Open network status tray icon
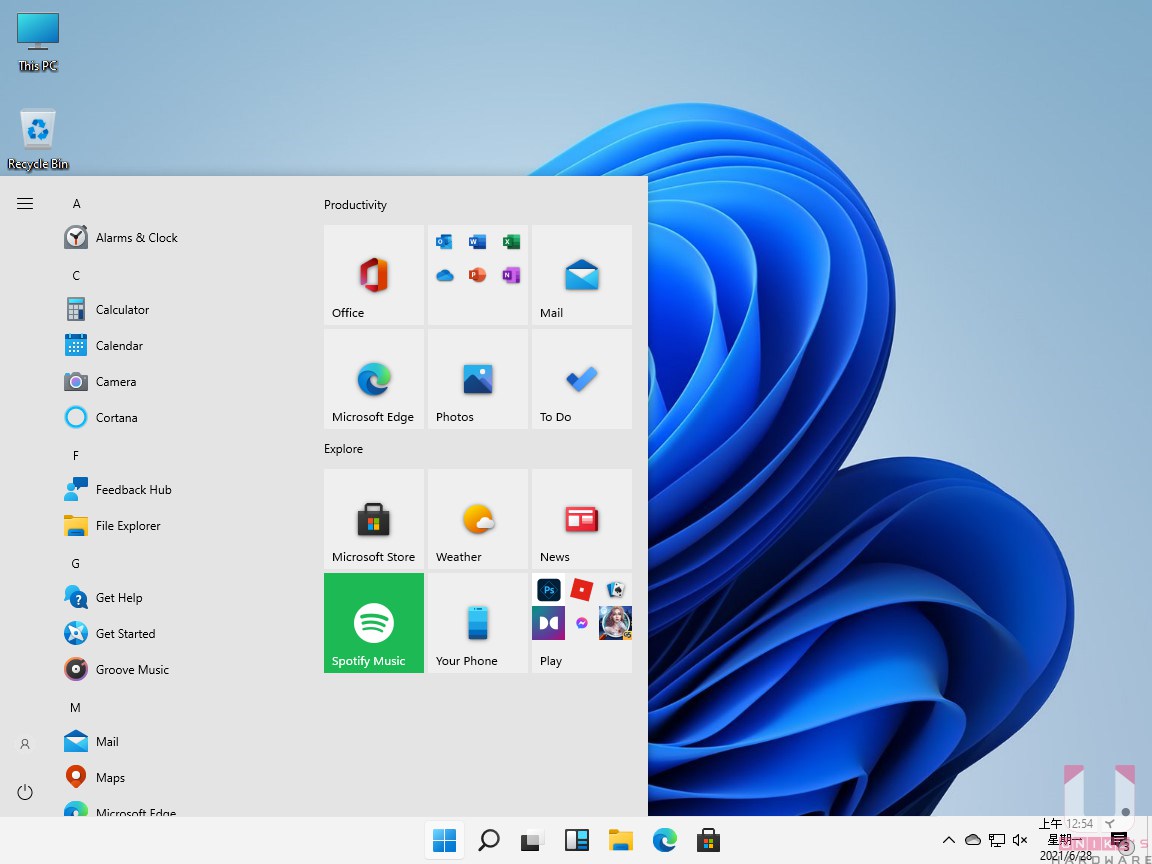This screenshot has width=1152, height=864. pos(997,840)
